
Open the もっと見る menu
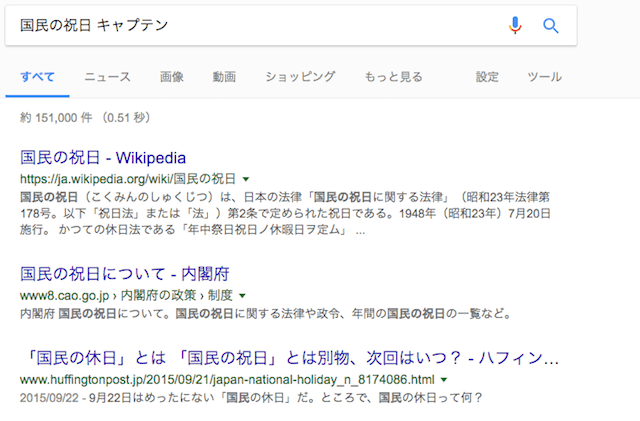tap(393, 77)
